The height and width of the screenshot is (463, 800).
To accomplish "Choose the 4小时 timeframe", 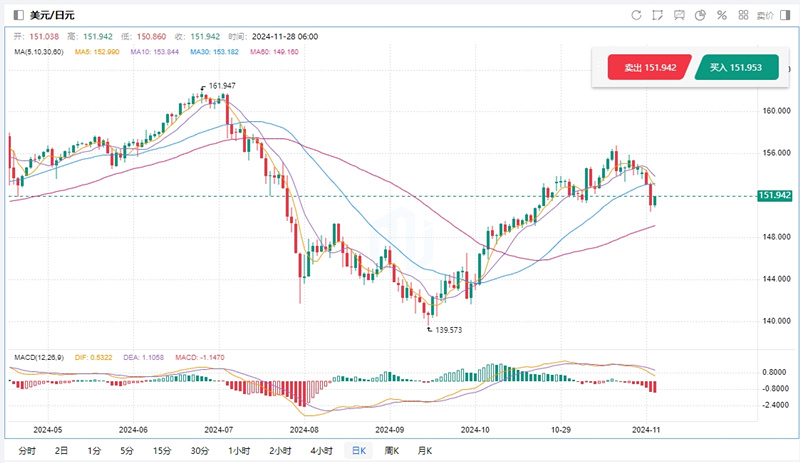I will point(320,451).
